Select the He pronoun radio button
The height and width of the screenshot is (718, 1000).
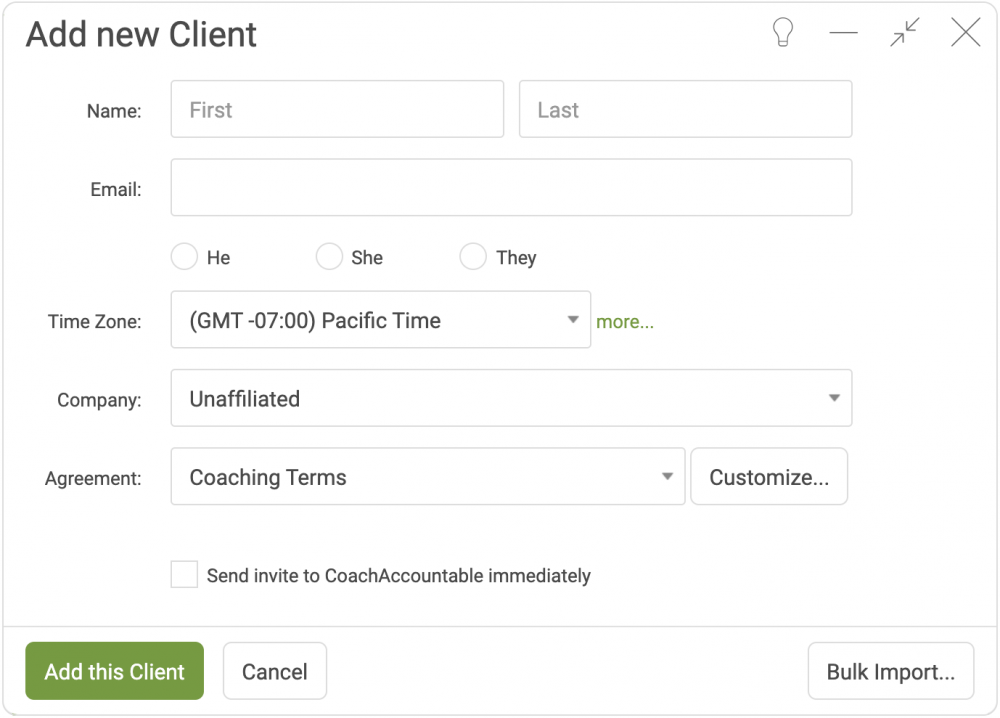pyautogui.click(x=184, y=257)
